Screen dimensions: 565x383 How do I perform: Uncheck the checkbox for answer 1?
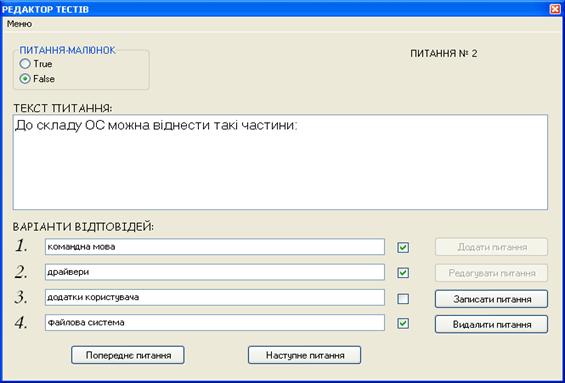pos(403,248)
